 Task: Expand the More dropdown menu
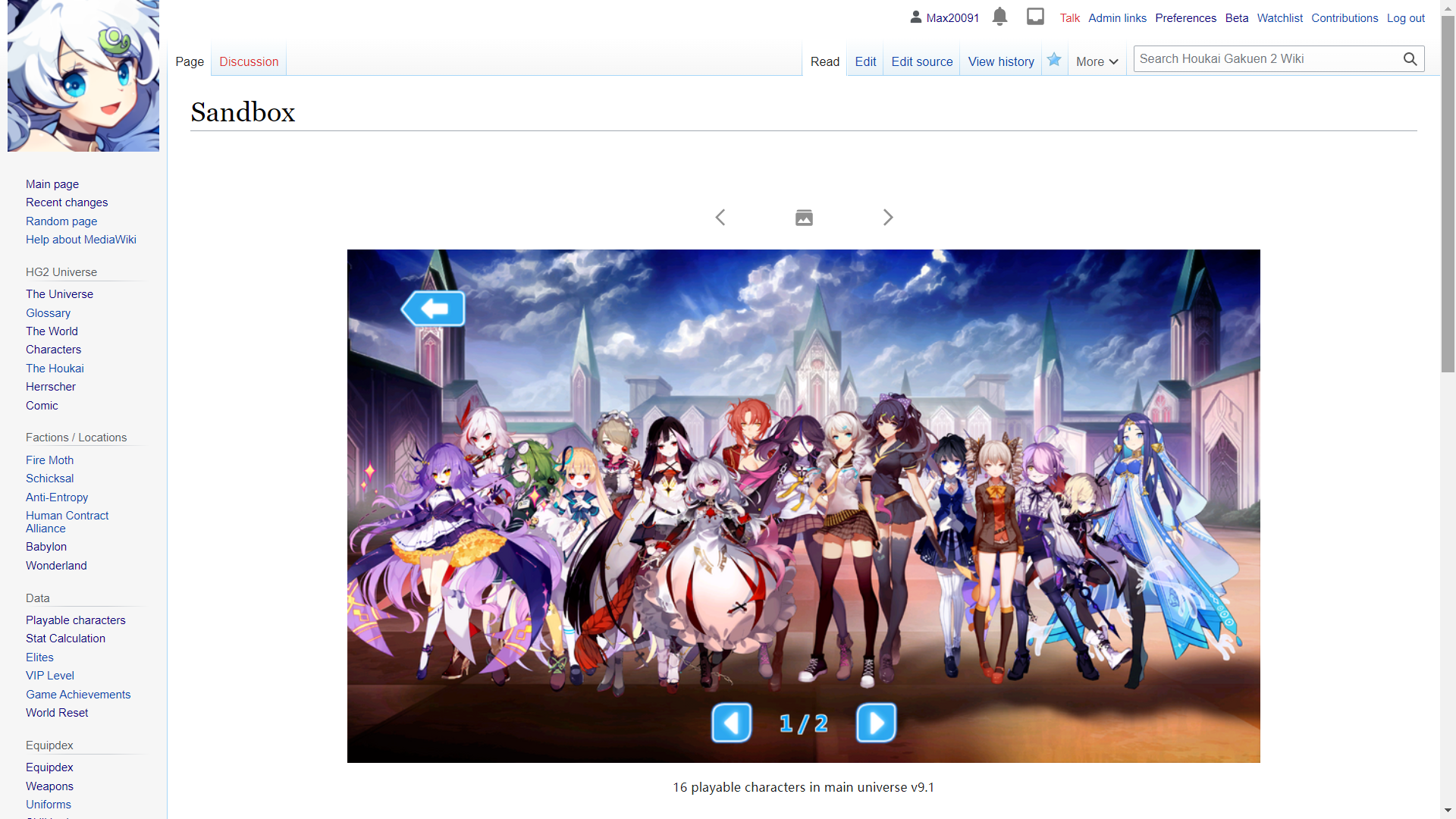(x=1097, y=62)
